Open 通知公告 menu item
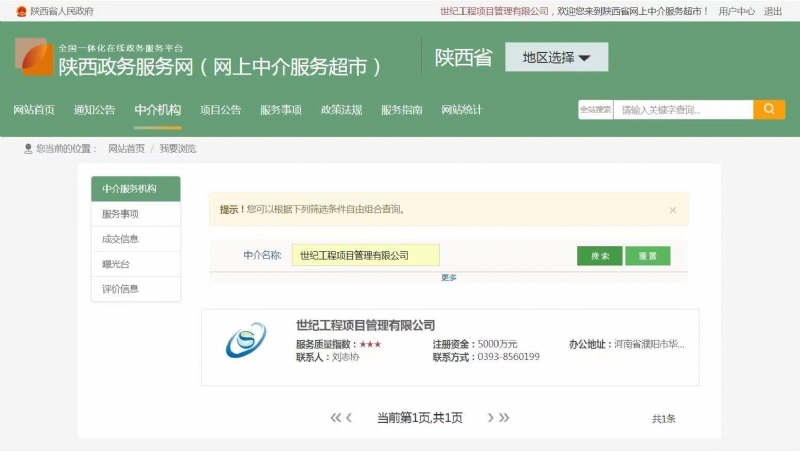Image resolution: width=800 pixels, height=451 pixels. coord(94,110)
